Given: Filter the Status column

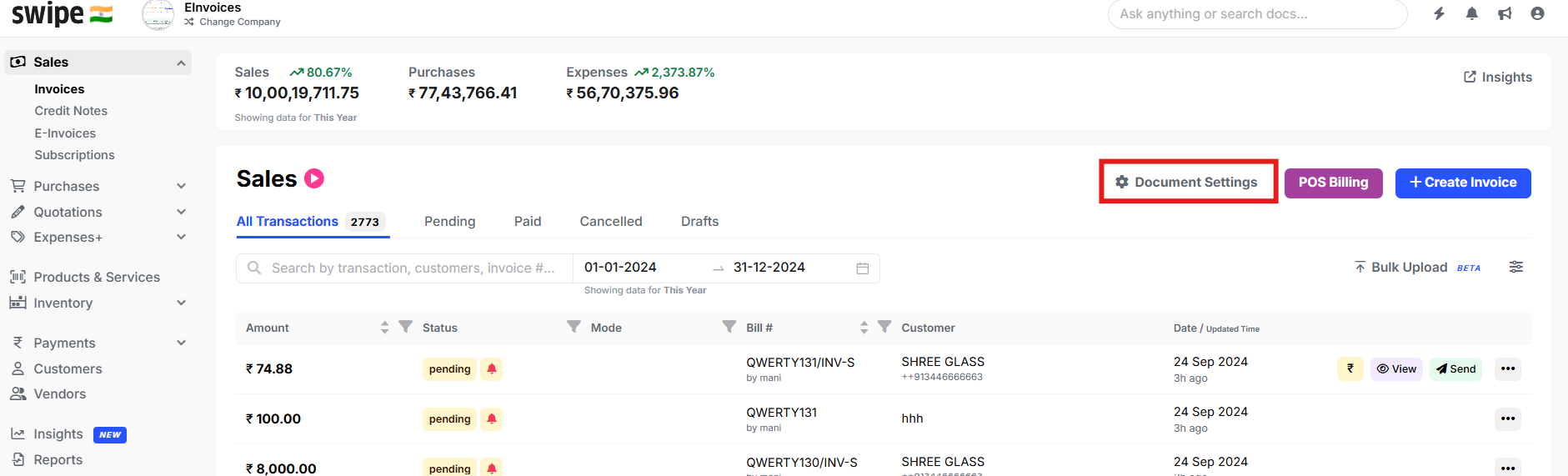Looking at the screenshot, I should 574,327.
